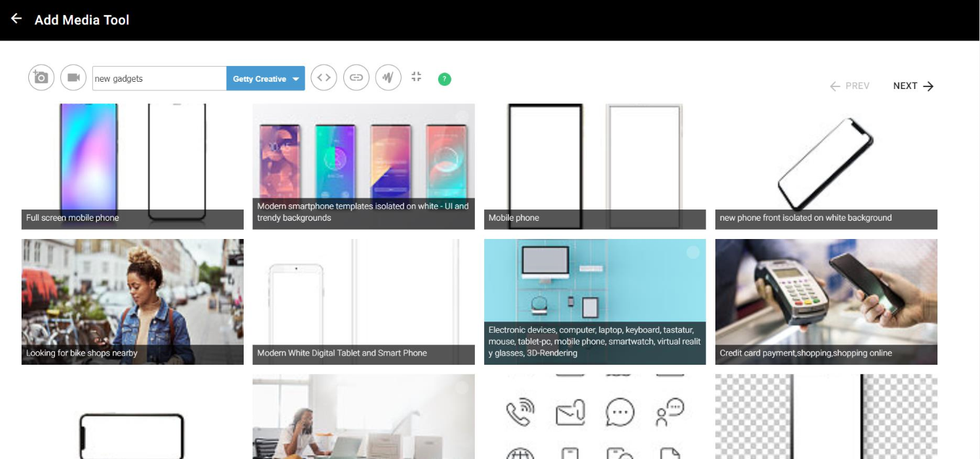Go to the NEXT page of results
This screenshot has height=459, width=980.
(x=913, y=86)
